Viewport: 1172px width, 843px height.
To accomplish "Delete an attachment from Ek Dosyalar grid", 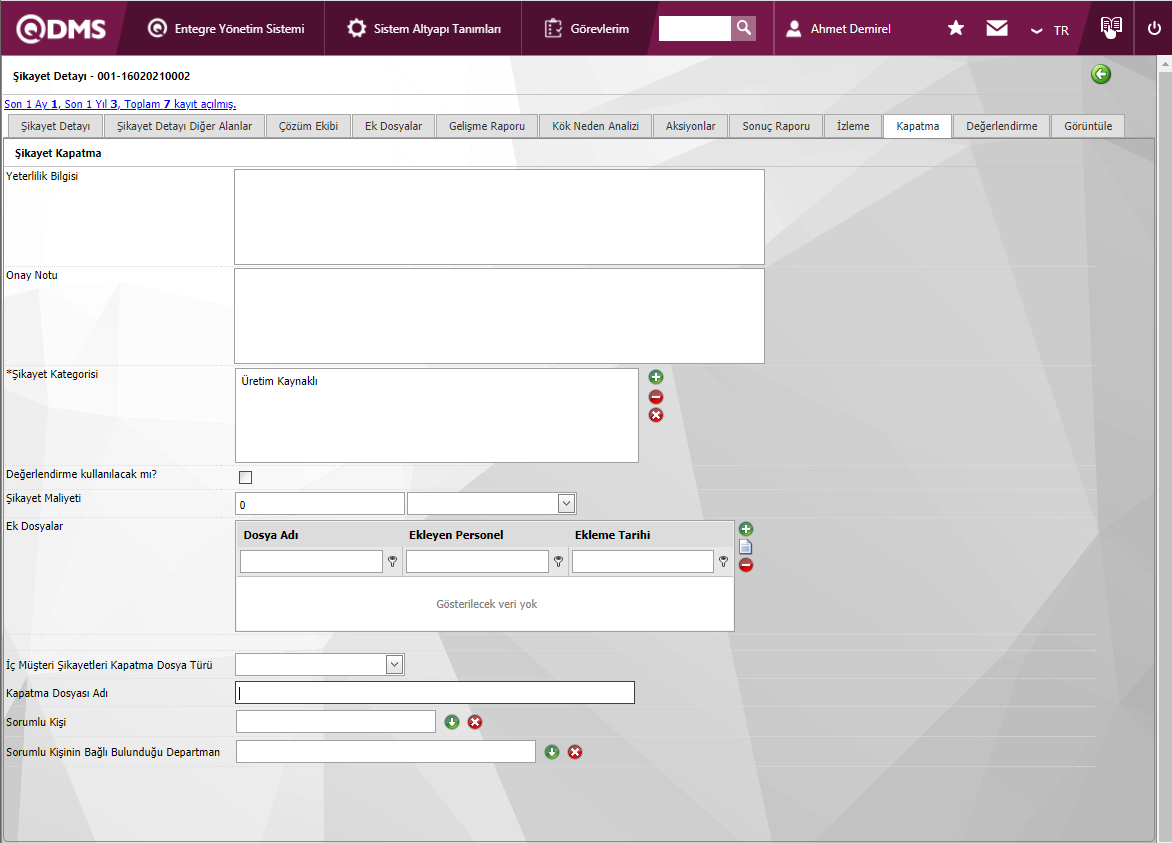I will pyautogui.click(x=745, y=565).
